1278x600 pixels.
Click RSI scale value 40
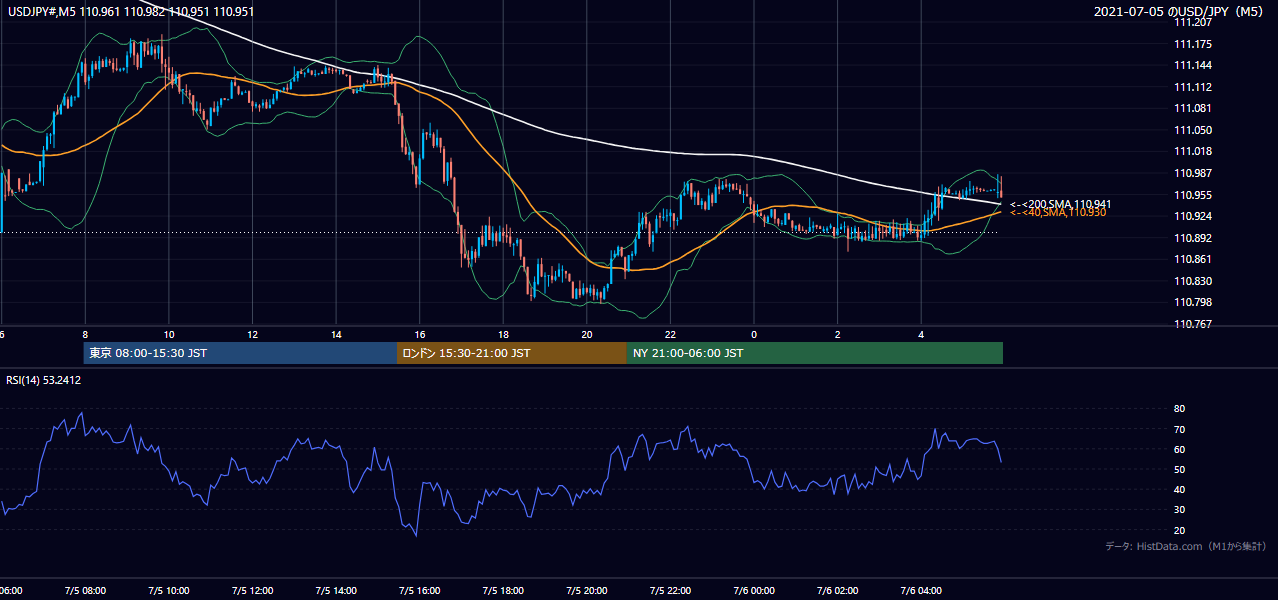(x=1179, y=490)
